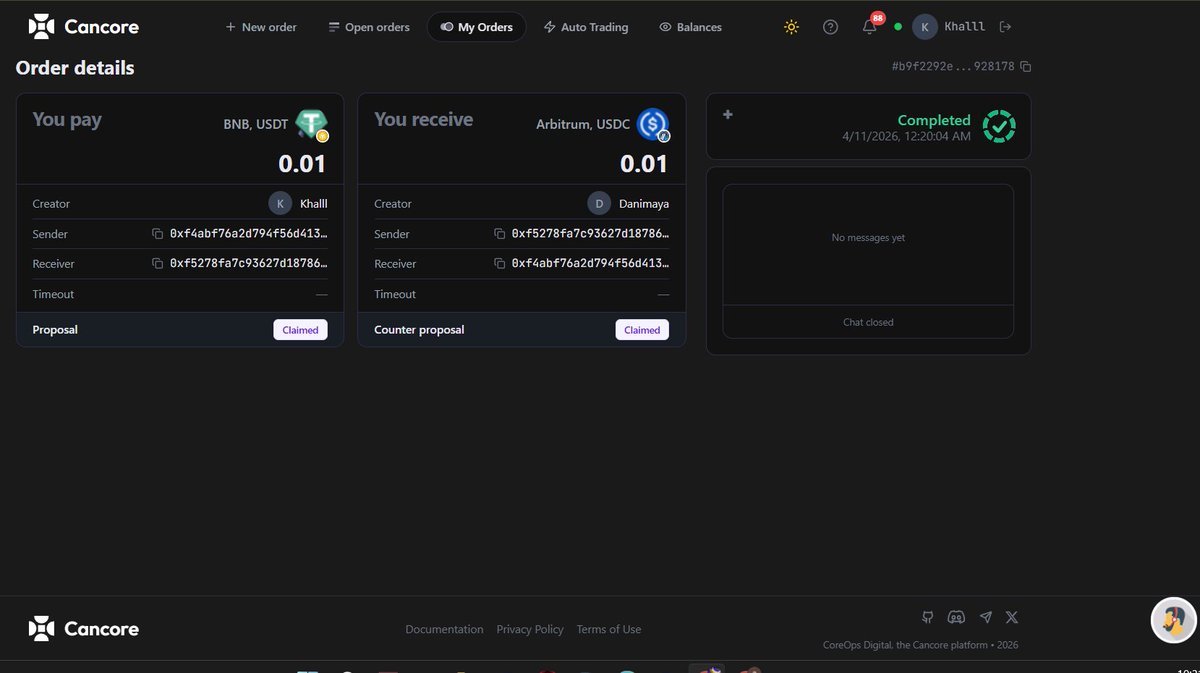The width and height of the screenshot is (1200, 673).
Task: Click creator name Danimaya
Action: click(x=644, y=204)
